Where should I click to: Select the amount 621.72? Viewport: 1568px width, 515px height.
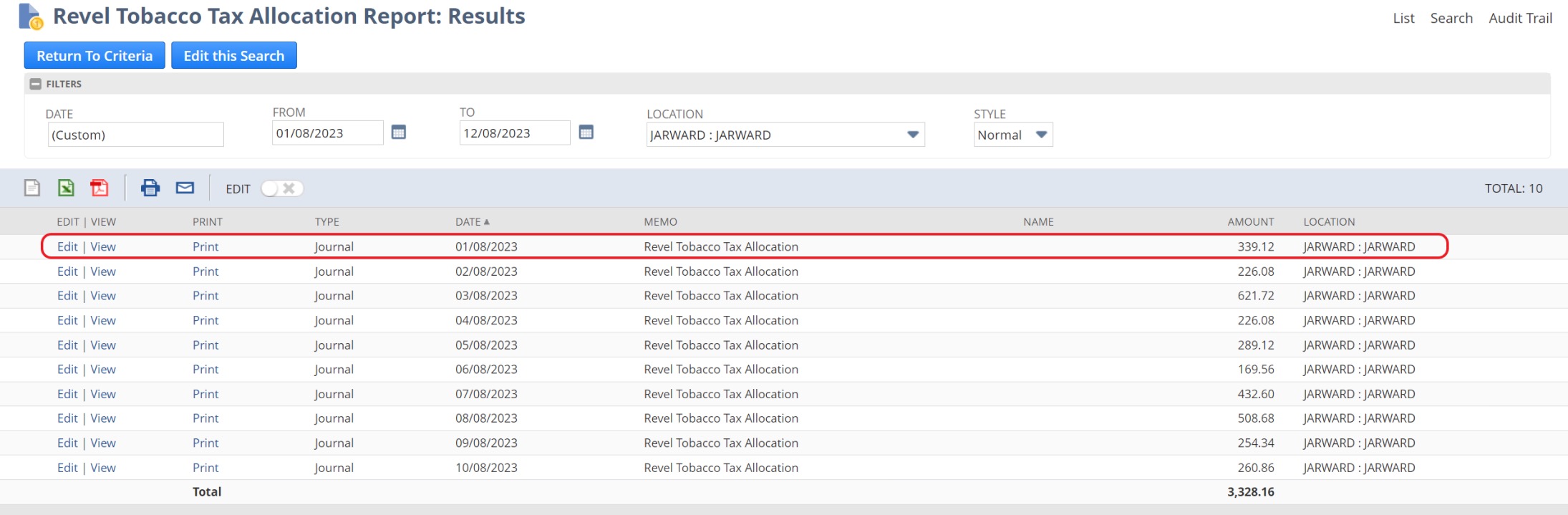click(x=1256, y=296)
